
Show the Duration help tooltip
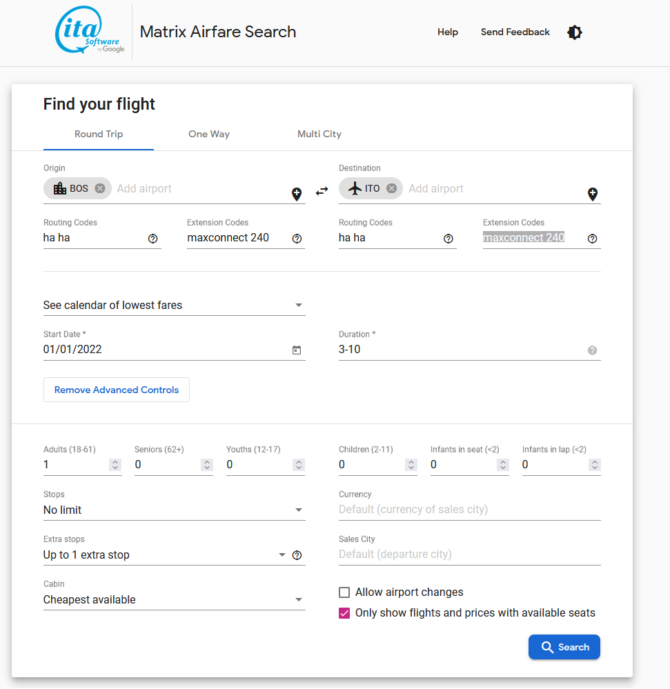pos(592,350)
